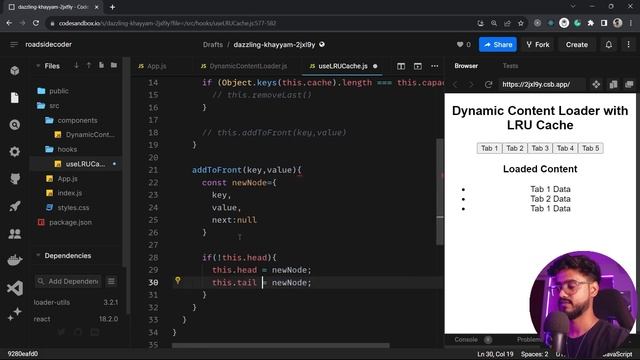Click Tab 4 in preview
640x360 pixels.
[565, 148]
